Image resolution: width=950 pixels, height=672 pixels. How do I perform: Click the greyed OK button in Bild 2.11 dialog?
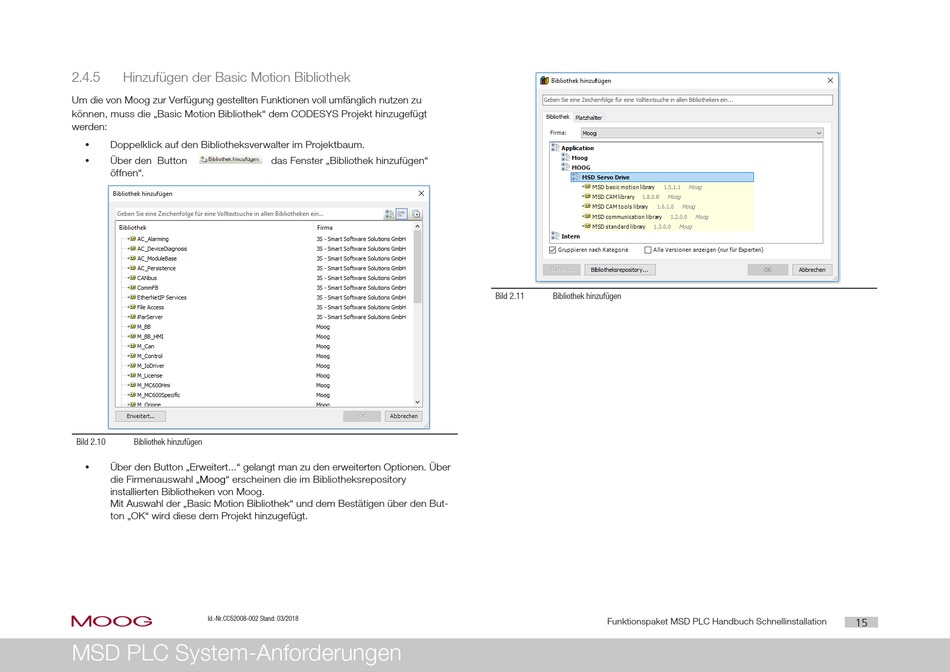768,270
